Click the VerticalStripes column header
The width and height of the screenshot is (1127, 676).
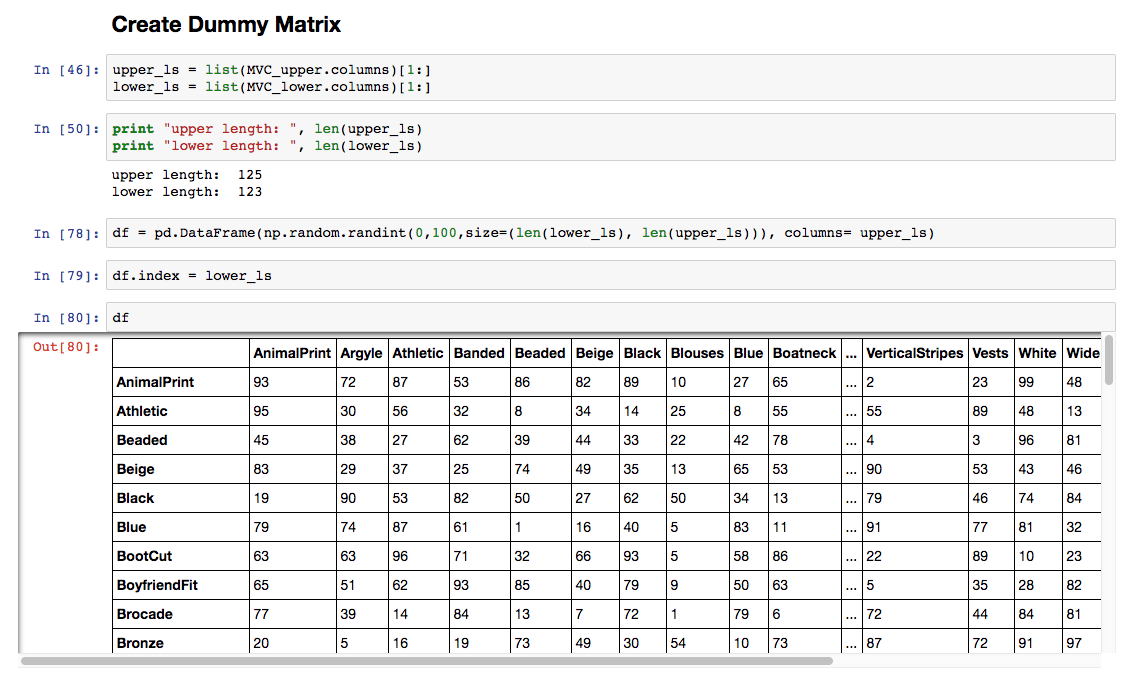click(914, 353)
